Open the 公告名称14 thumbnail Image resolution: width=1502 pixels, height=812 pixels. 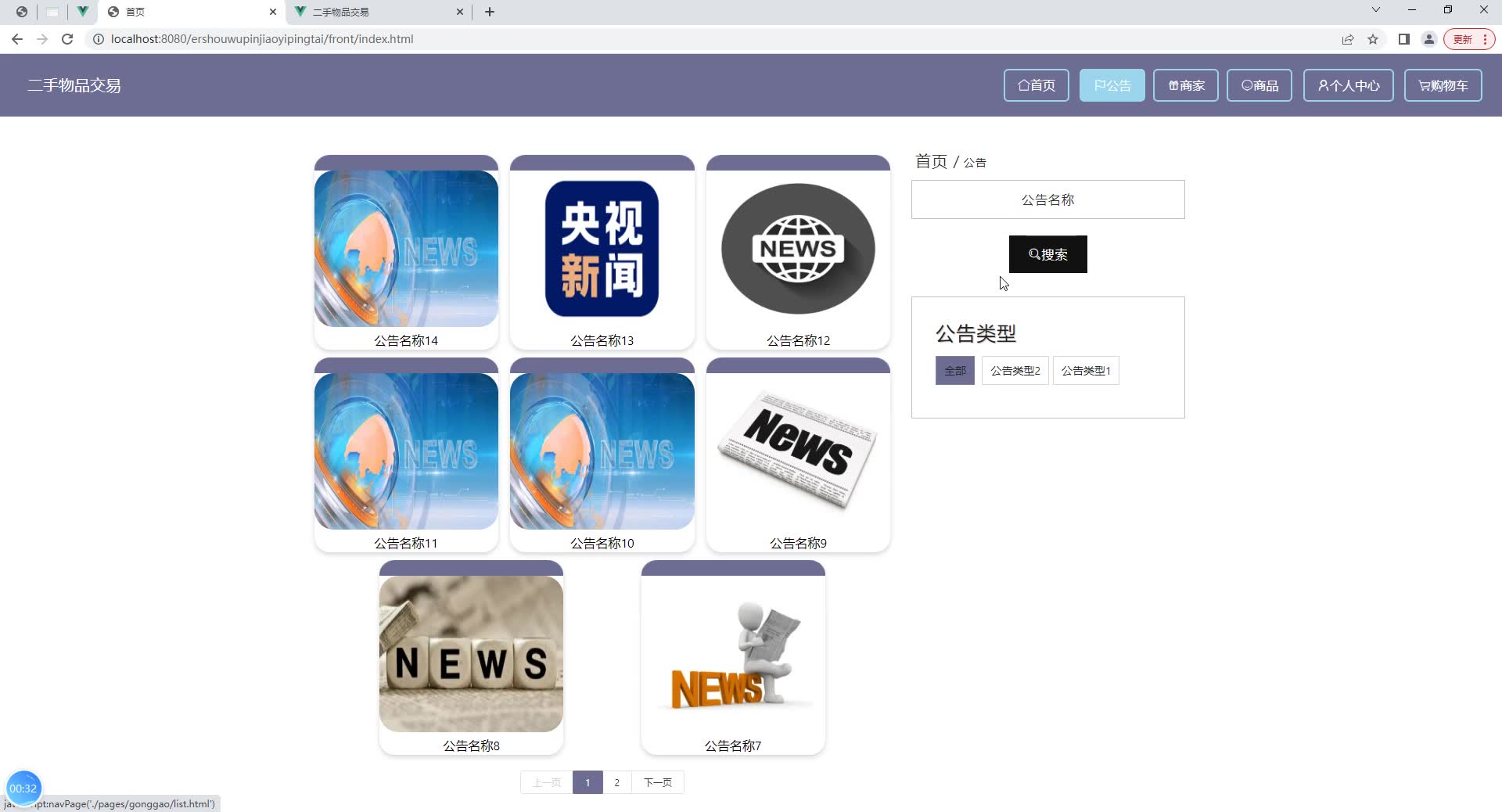pos(406,249)
